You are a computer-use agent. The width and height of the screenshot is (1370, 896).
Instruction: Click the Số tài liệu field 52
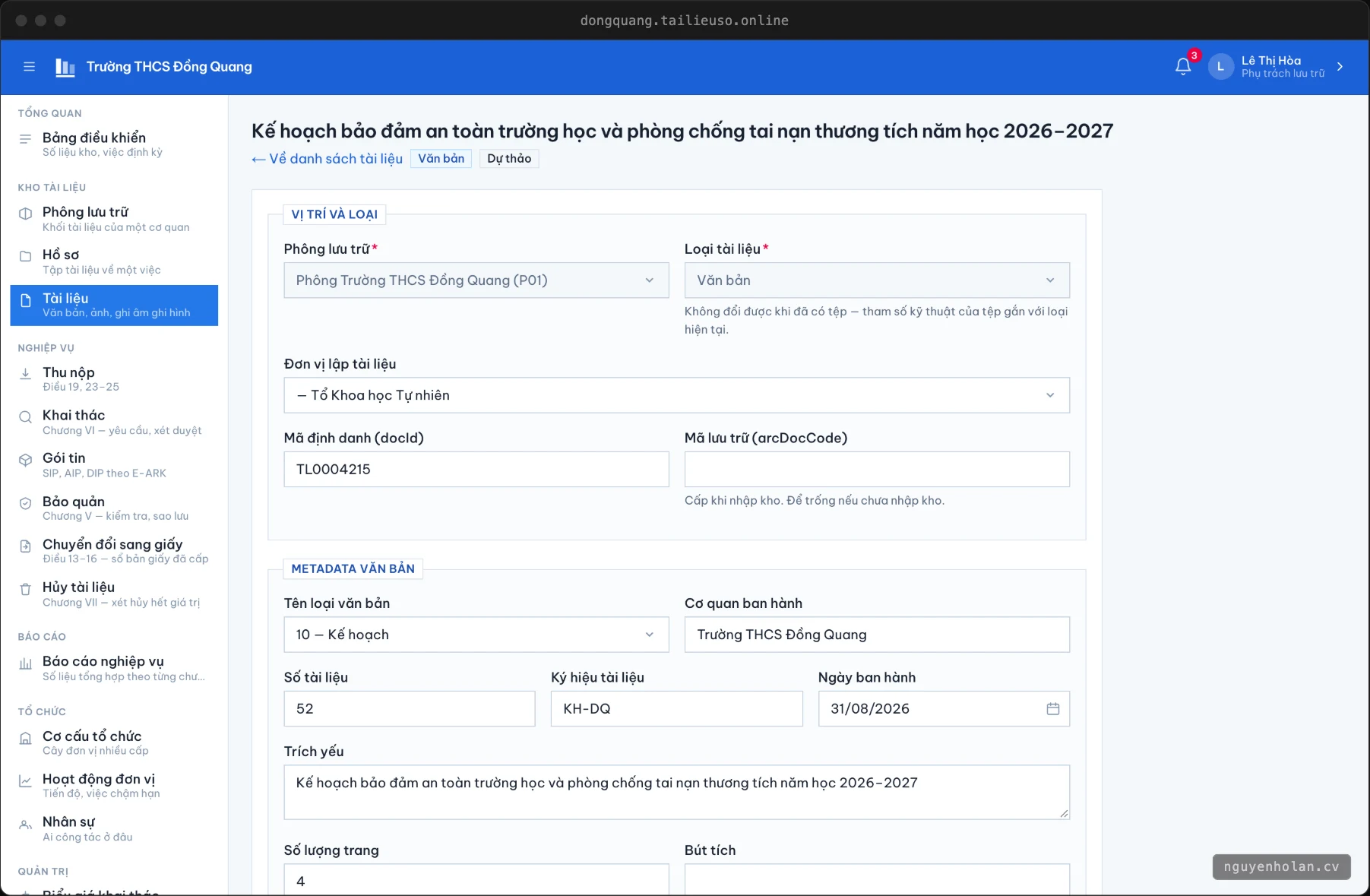tap(410, 709)
